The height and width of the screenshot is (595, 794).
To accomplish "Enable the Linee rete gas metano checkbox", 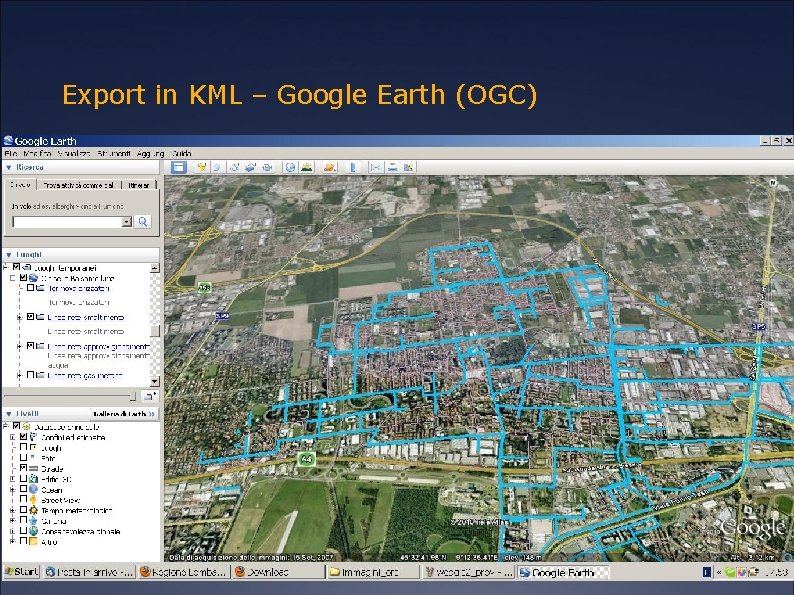I will (x=30, y=375).
